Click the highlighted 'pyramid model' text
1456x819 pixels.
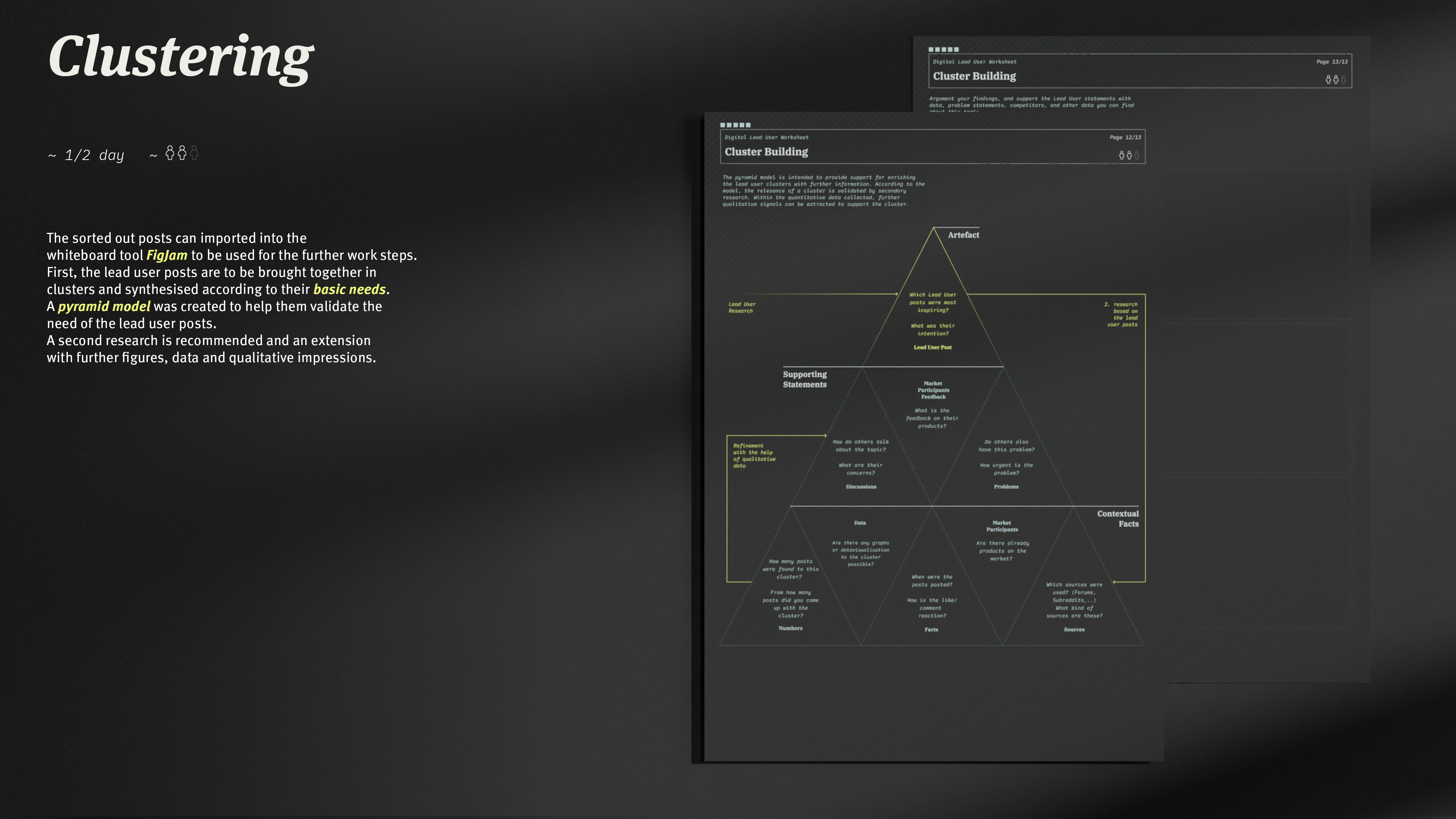click(104, 306)
